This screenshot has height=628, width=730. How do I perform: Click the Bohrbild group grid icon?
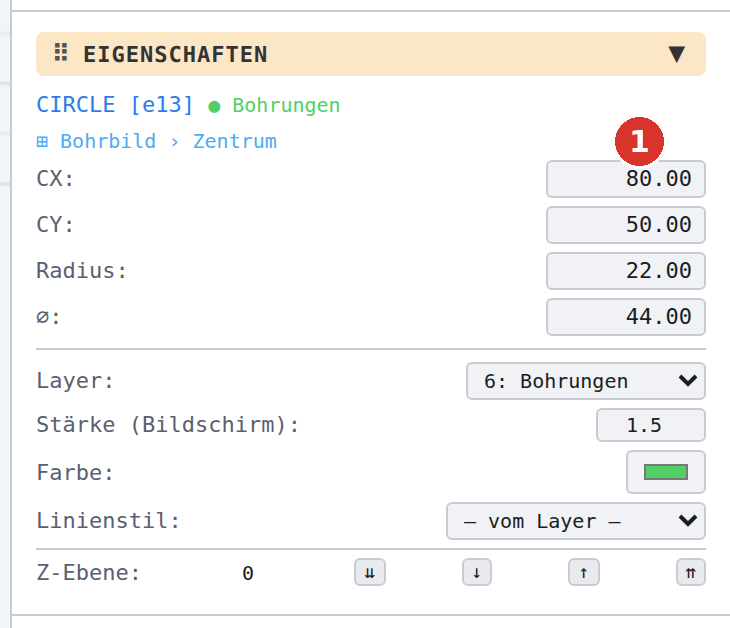point(42,142)
